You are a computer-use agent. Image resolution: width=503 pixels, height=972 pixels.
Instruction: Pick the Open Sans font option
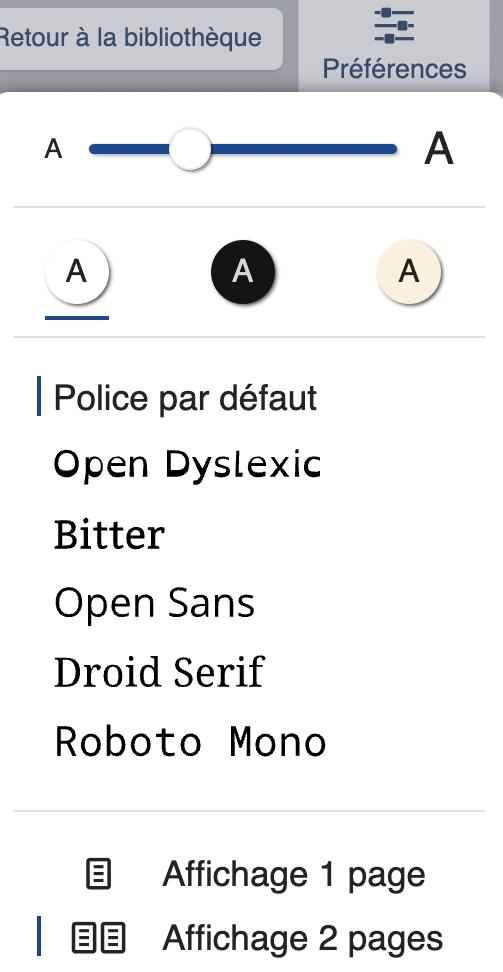[x=154, y=603]
